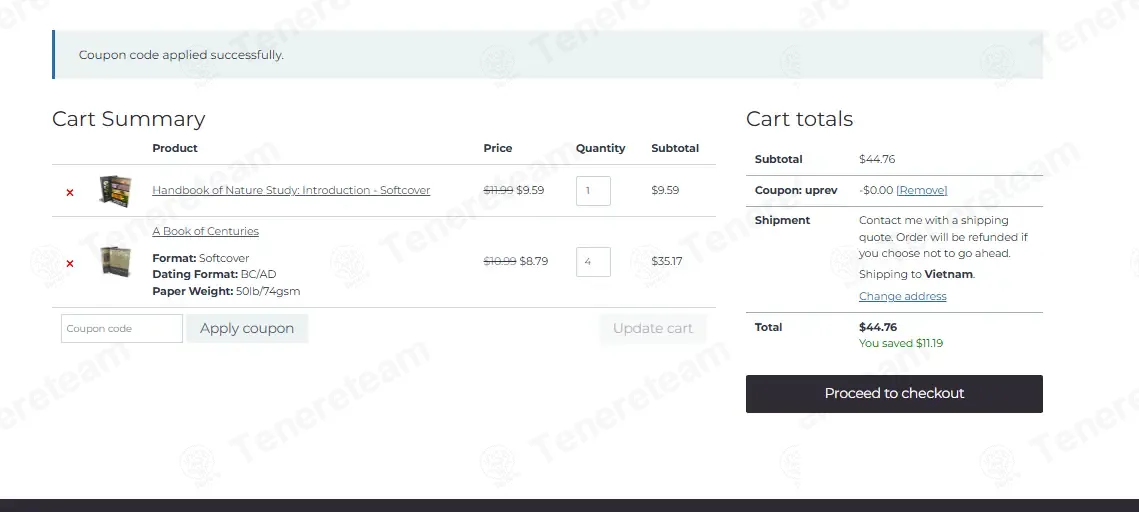Open the Change address link
The width and height of the screenshot is (1139, 512).
tap(902, 296)
